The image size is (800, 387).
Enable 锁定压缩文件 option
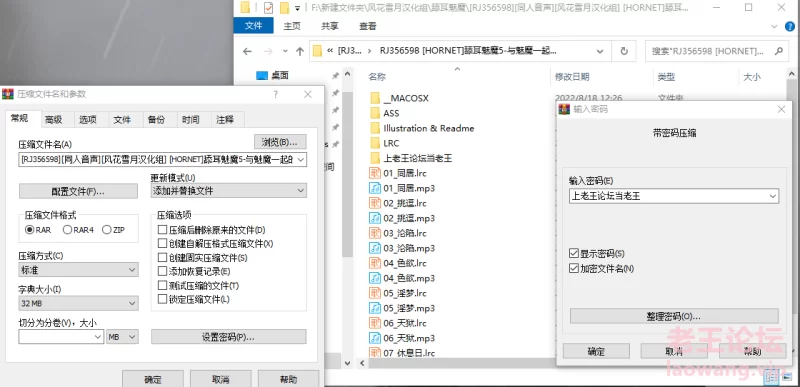coord(162,299)
